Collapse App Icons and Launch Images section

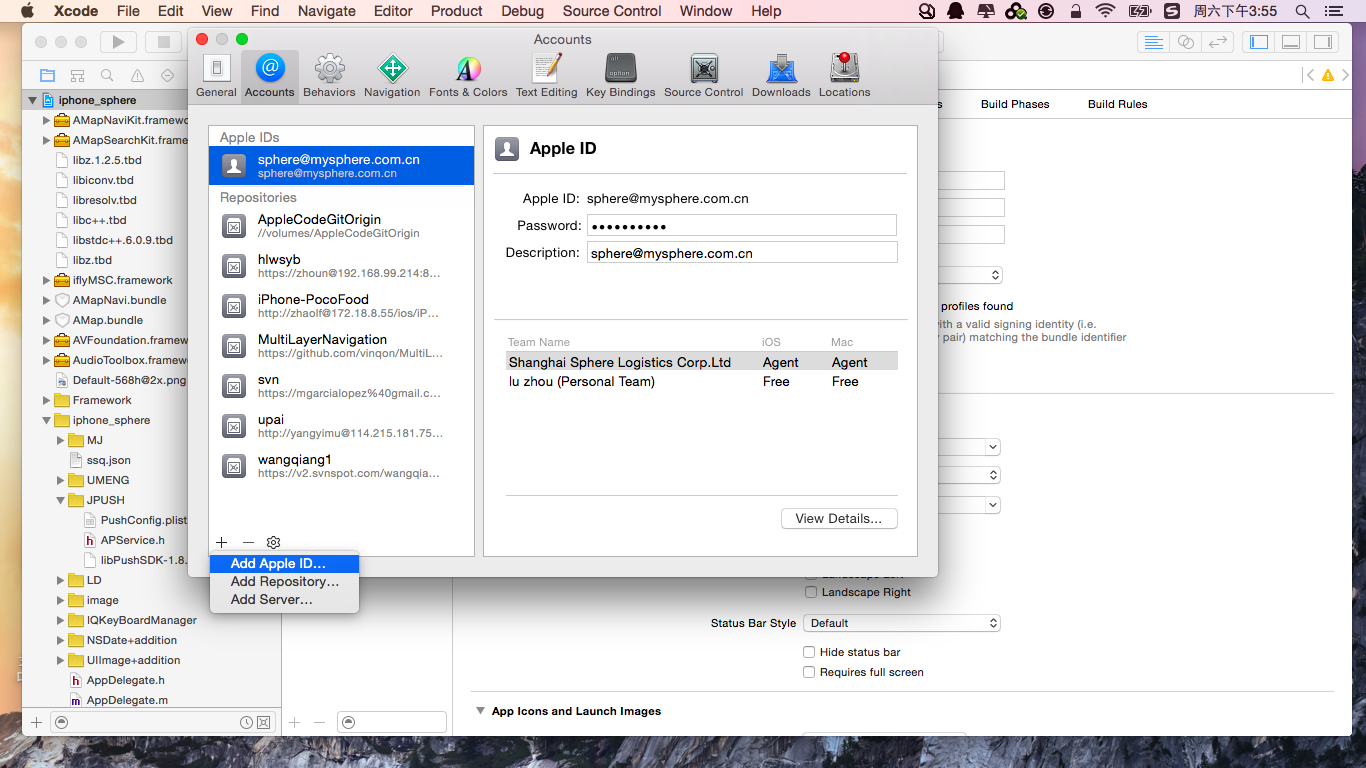[x=480, y=711]
